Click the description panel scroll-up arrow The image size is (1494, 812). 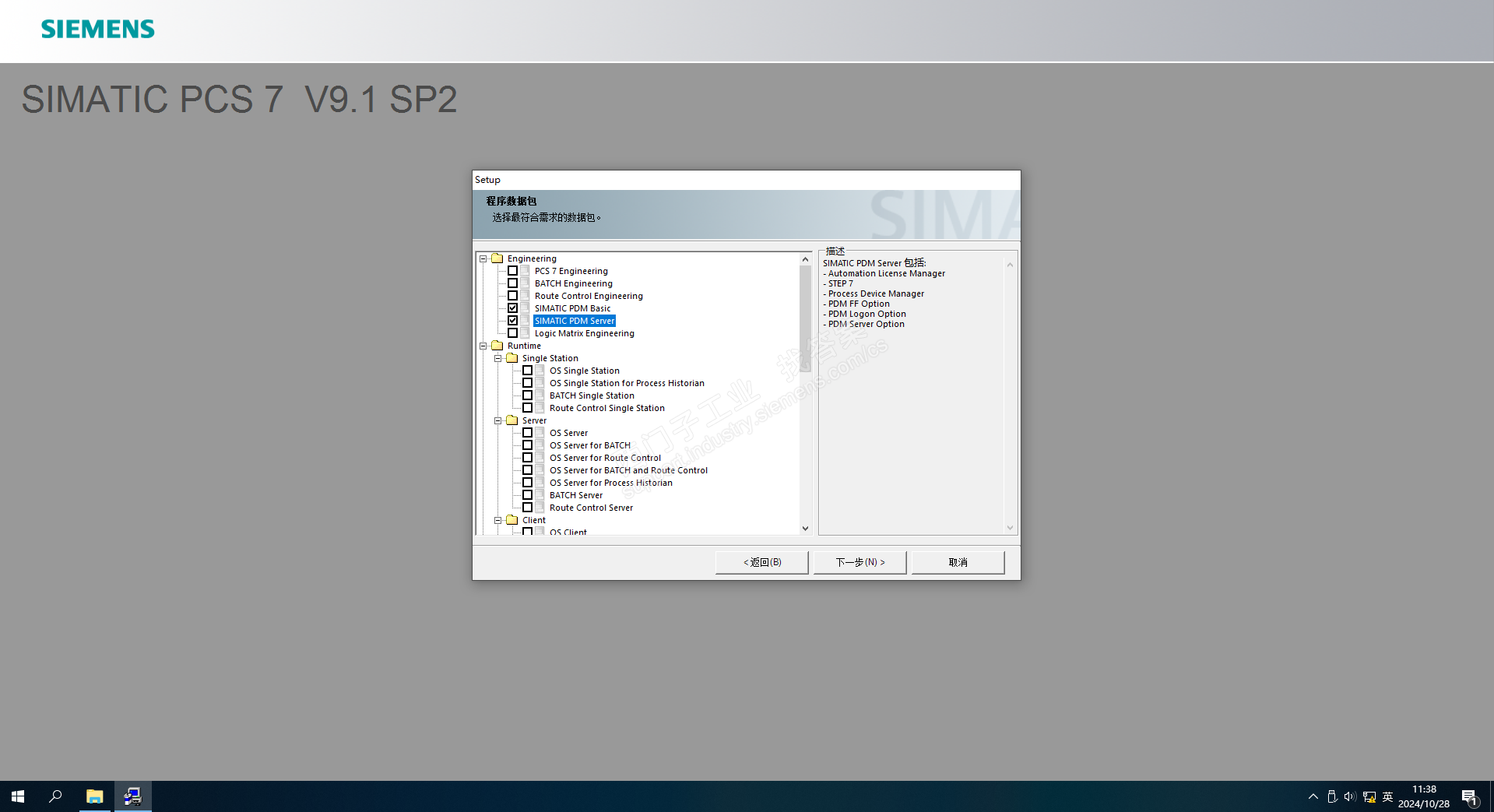coord(1010,265)
